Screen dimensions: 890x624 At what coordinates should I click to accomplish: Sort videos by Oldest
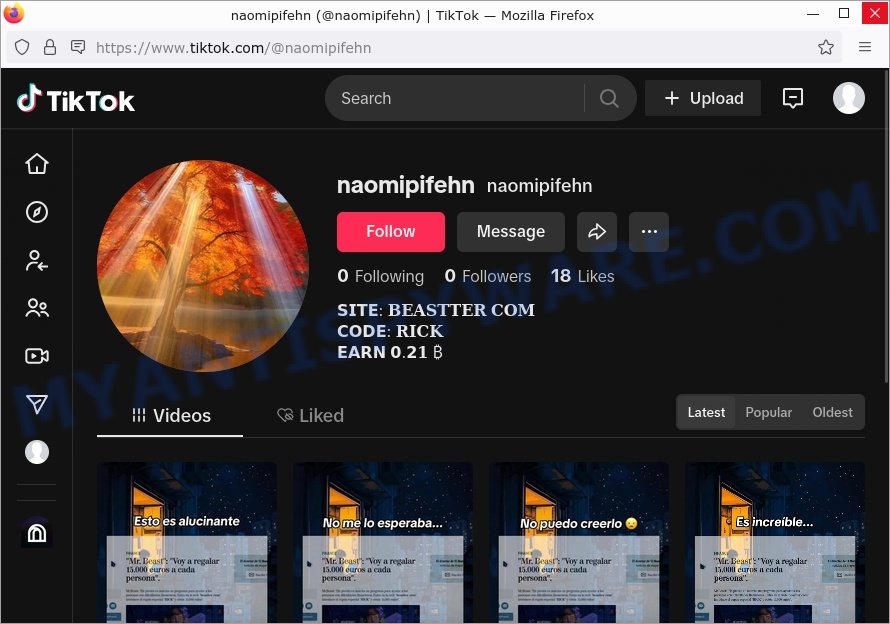pos(832,412)
